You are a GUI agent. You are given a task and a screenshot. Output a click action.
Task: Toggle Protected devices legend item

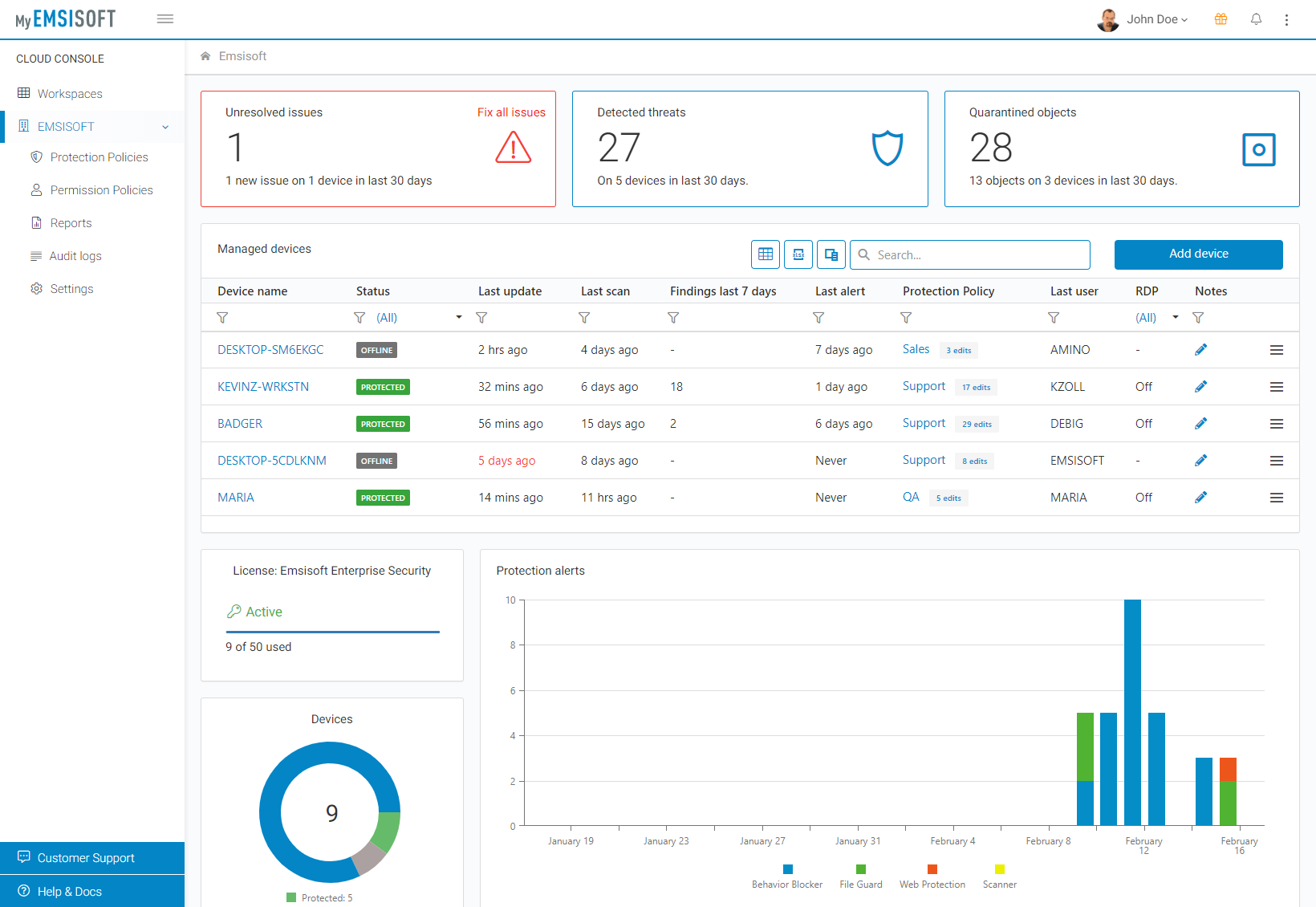click(x=319, y=898)
